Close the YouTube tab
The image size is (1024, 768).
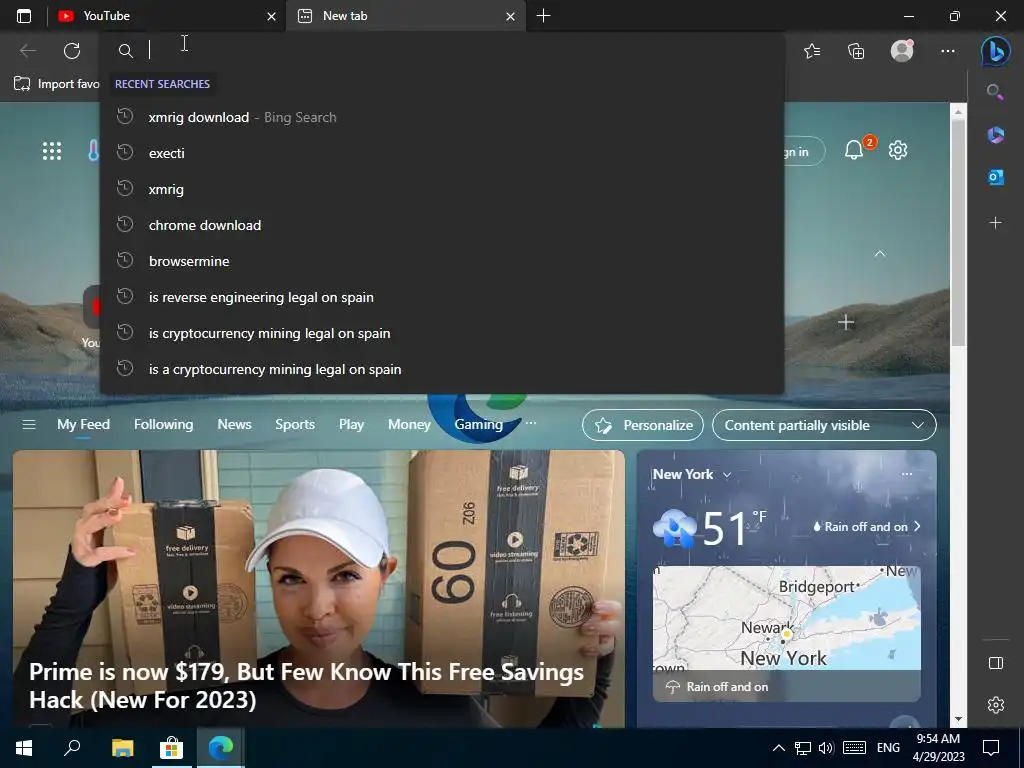271,16
